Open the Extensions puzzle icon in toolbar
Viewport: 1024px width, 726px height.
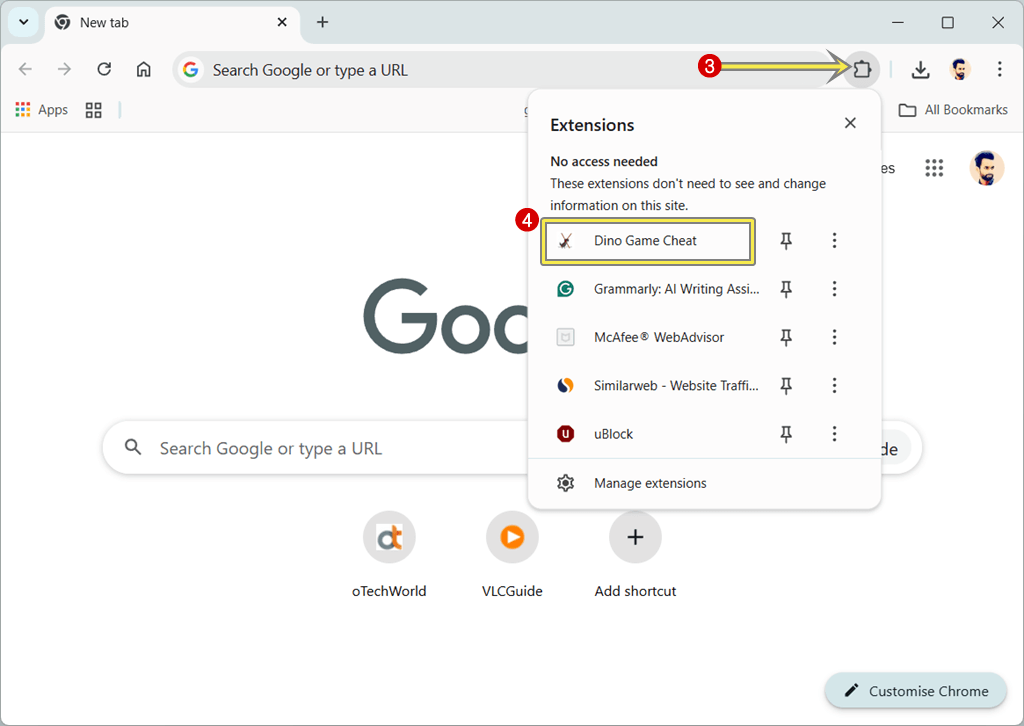coord(862,69)
